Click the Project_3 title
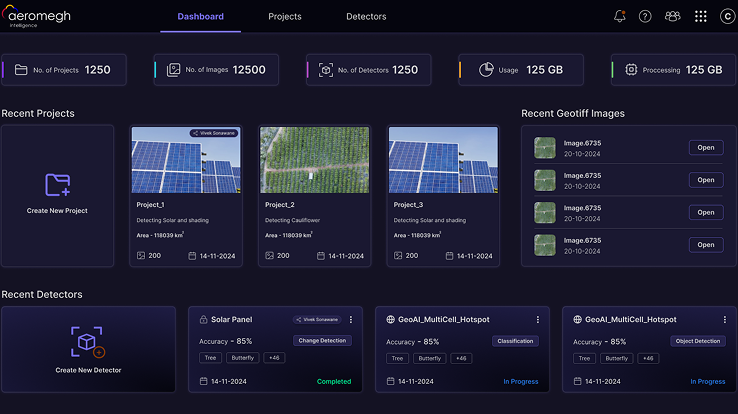The image size is (738, 414). pyautogui.click(x=408, y=205)
